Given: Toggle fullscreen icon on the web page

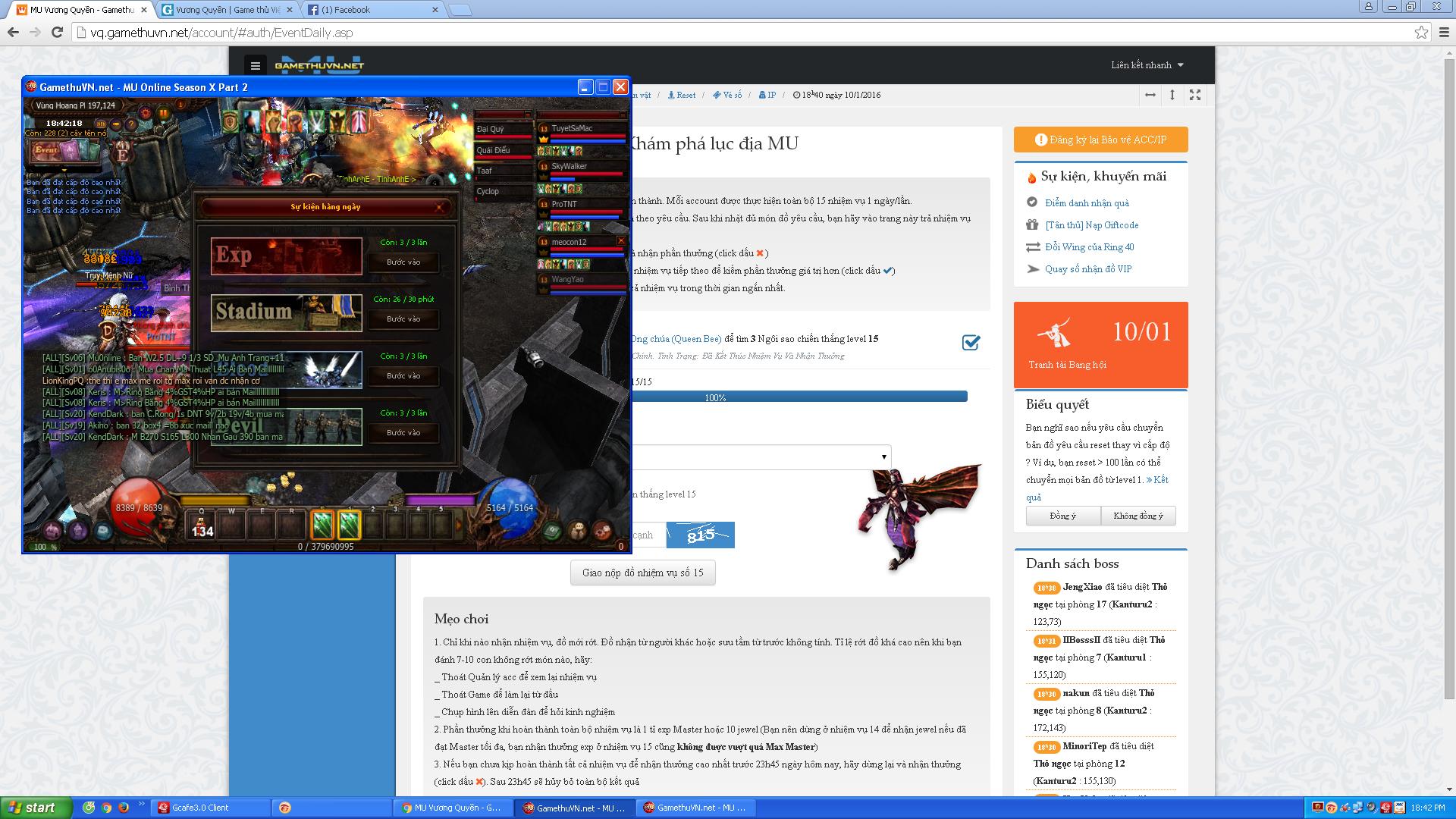Looking at the screenshot, I should click(x=1195, y=95).
